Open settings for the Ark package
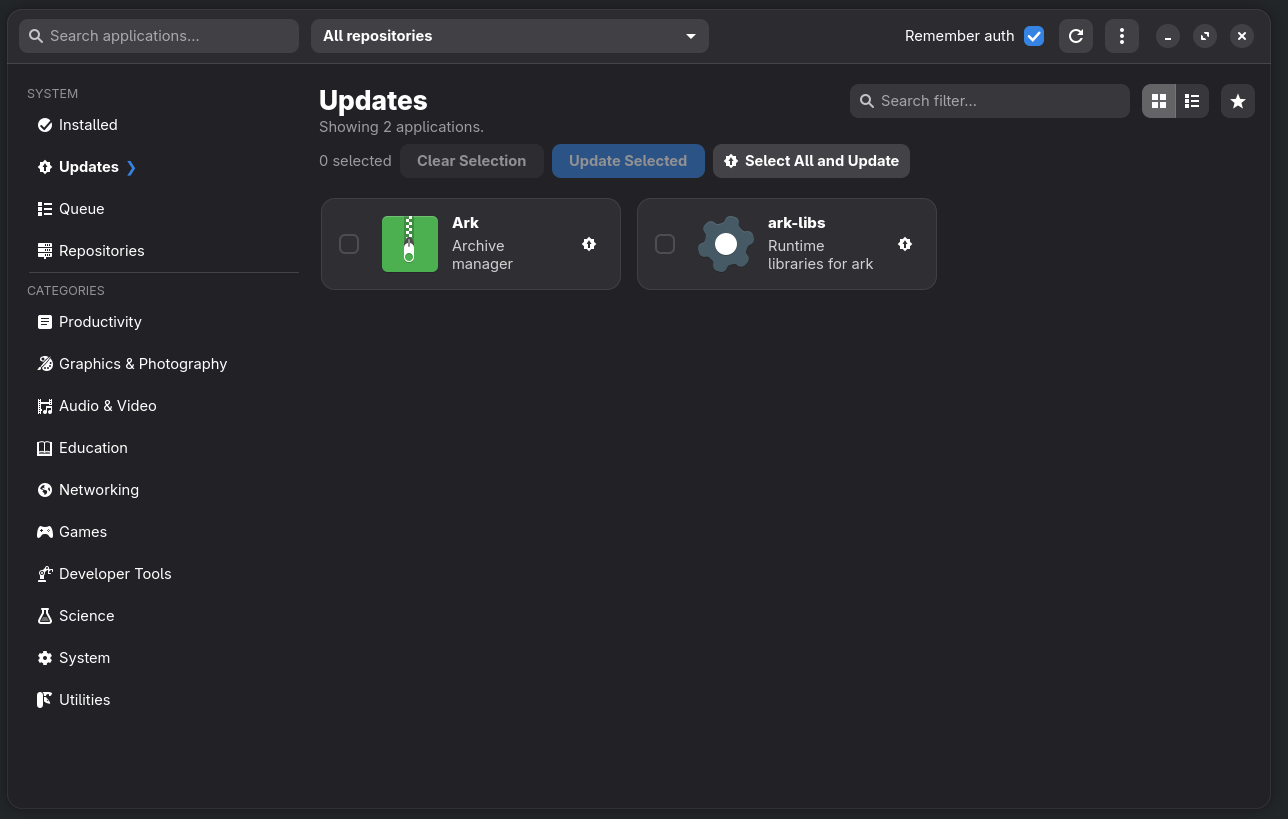This screenshot has width=1288, height=819. tap(589, 243)
